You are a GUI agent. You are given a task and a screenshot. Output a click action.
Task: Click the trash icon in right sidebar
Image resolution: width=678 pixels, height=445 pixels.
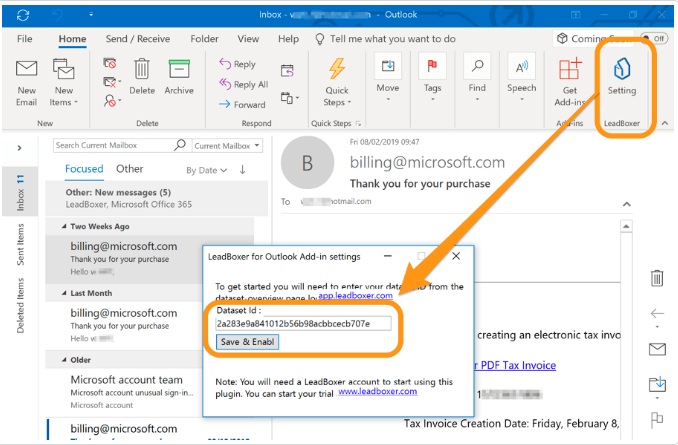tap(657, 278)
